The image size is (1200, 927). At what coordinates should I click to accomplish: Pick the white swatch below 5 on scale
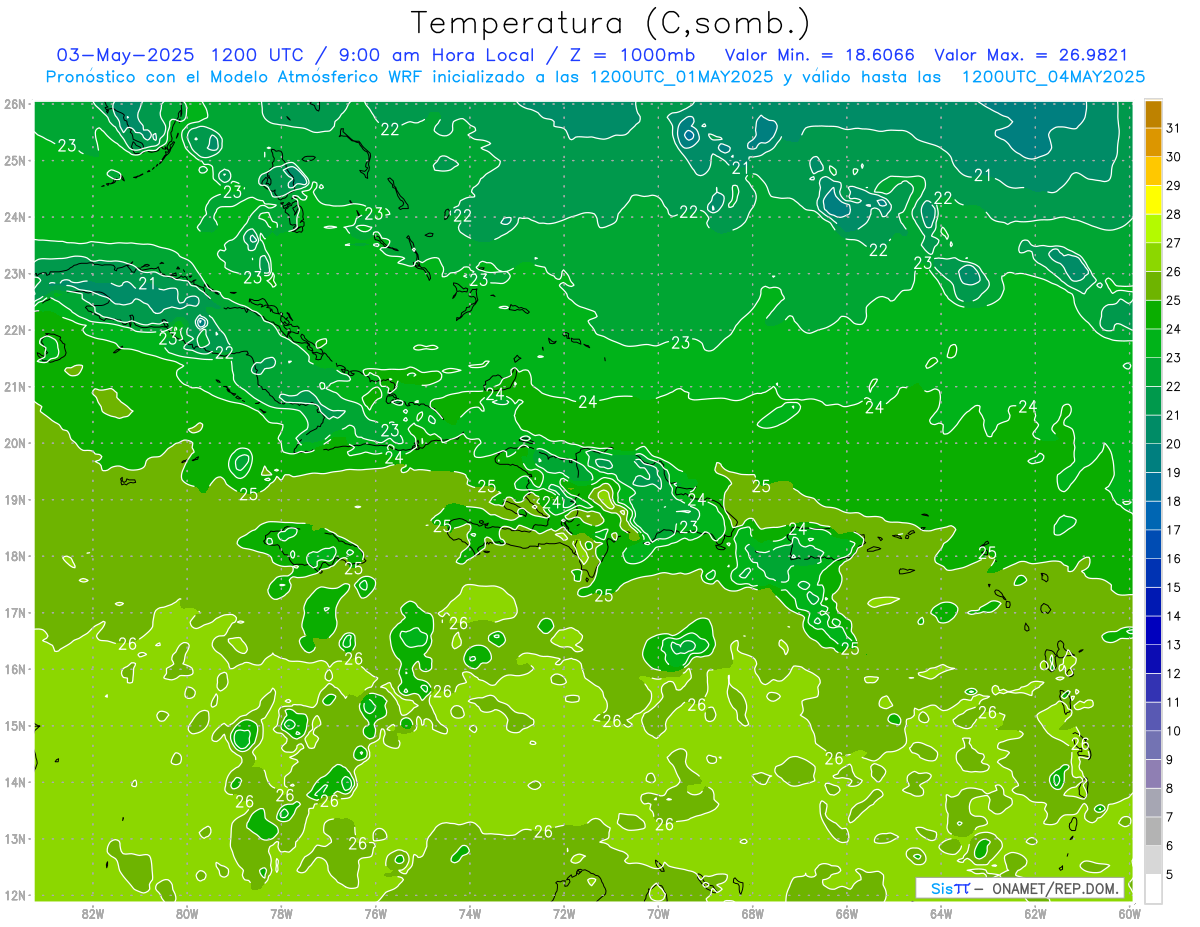[x=1153, y=888]
